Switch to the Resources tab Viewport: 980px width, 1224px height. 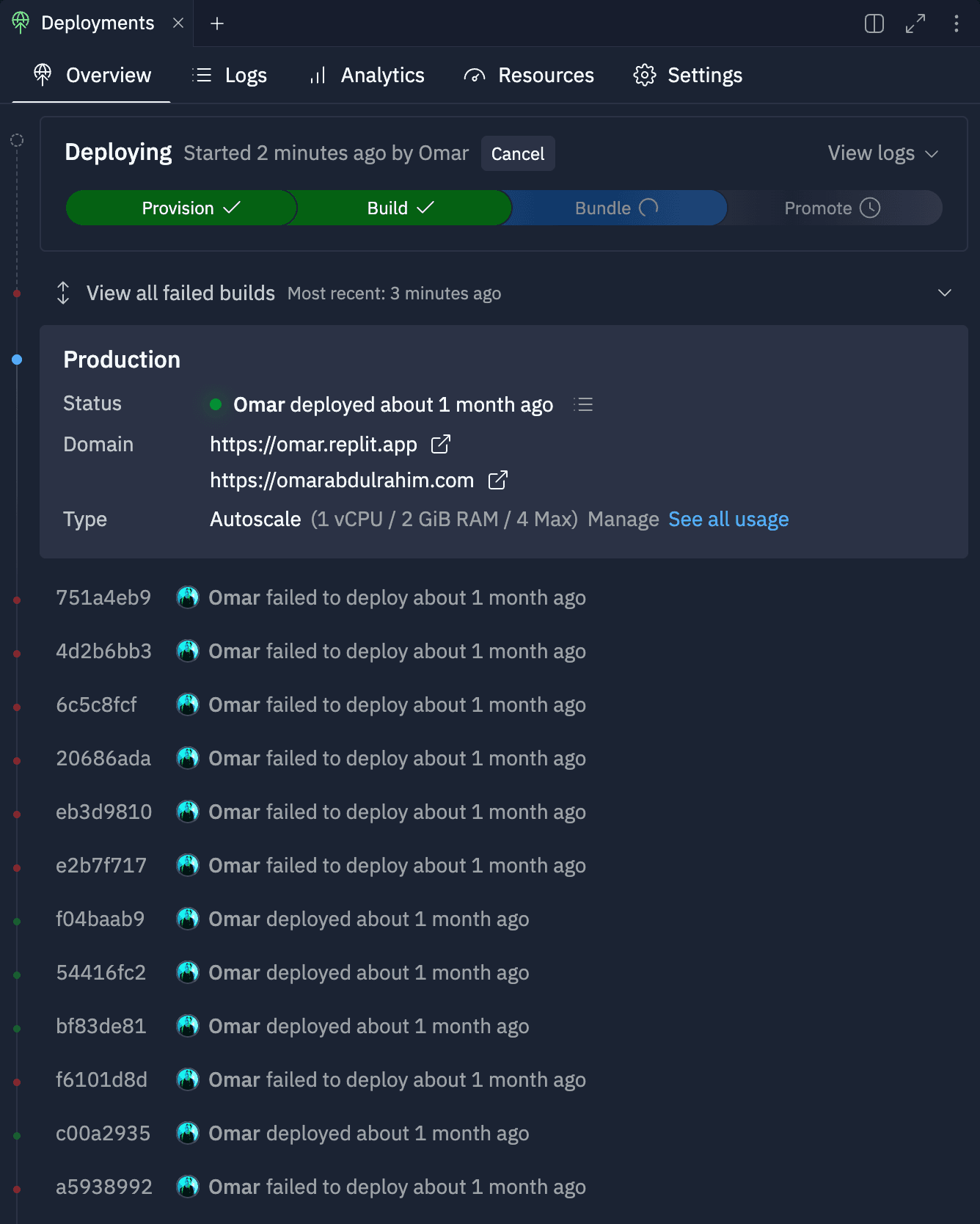click(x=529, y=75)
